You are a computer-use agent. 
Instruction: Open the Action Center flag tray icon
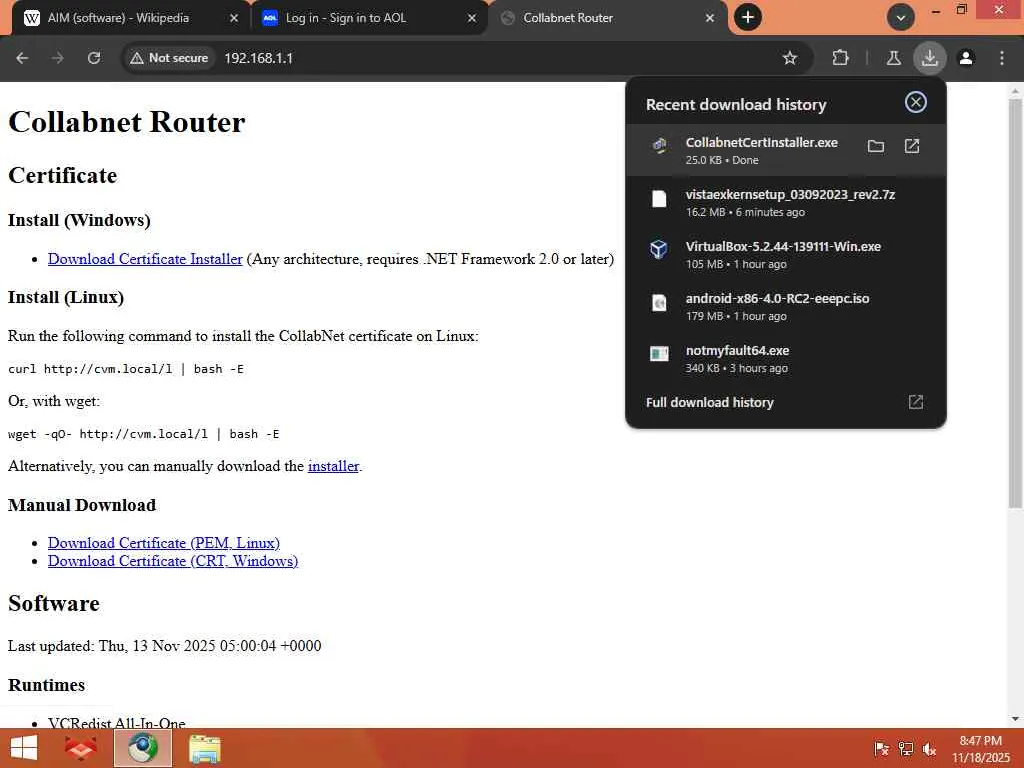[882, 749]
